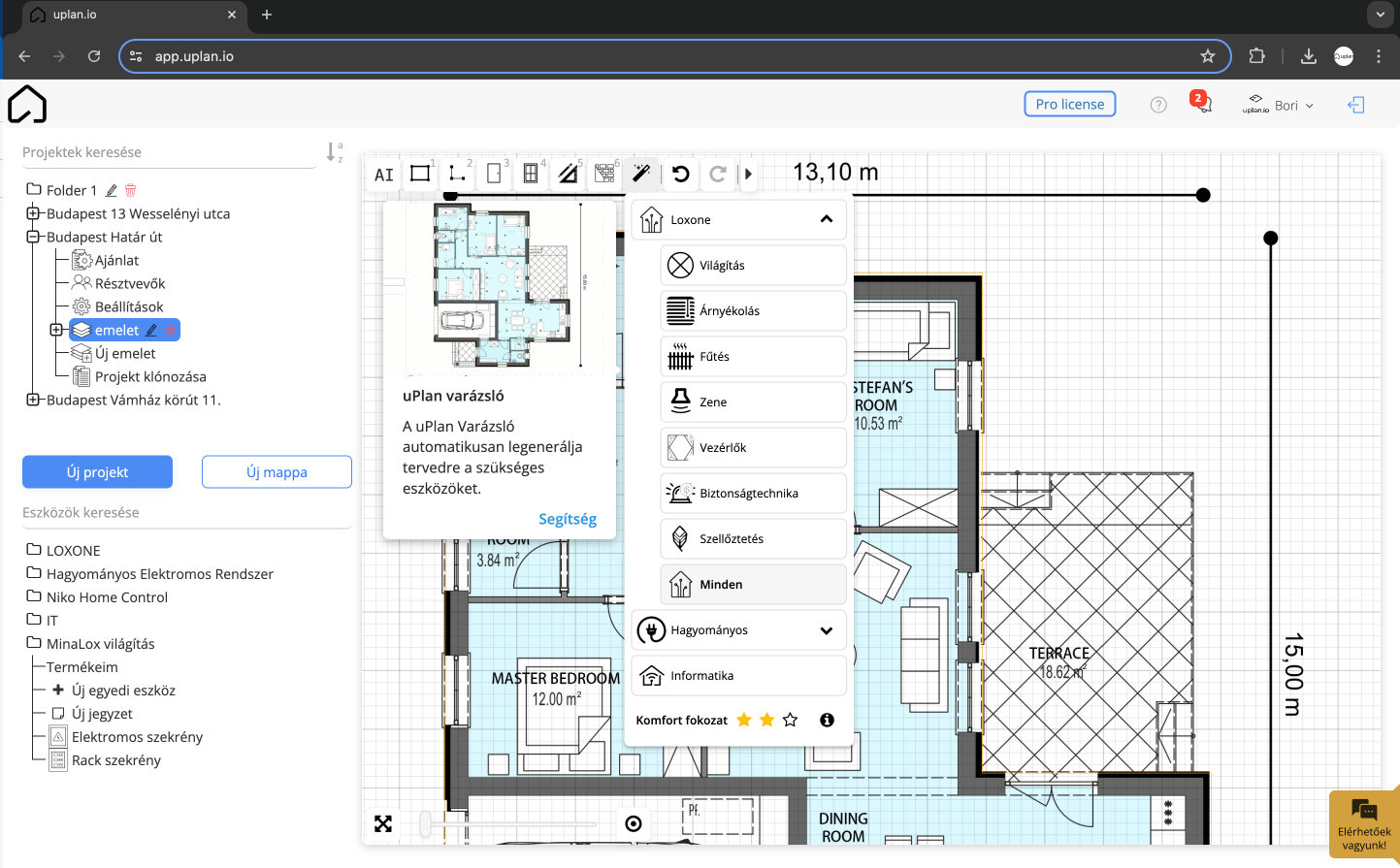Choose Vezérlők controllers option
The width and height of the screenshot is (1400, 868).
coord(753,447)
